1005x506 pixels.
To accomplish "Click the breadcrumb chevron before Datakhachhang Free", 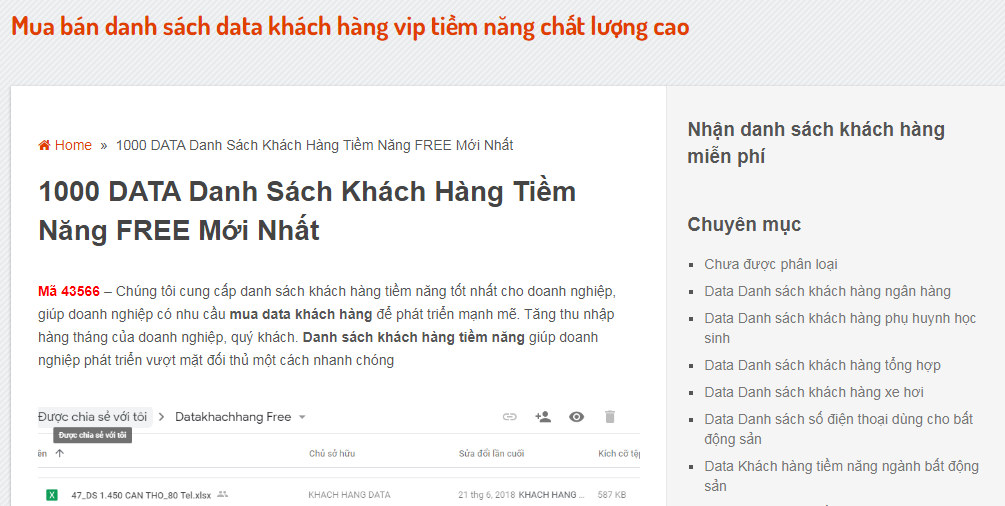I will pos(161,417).
